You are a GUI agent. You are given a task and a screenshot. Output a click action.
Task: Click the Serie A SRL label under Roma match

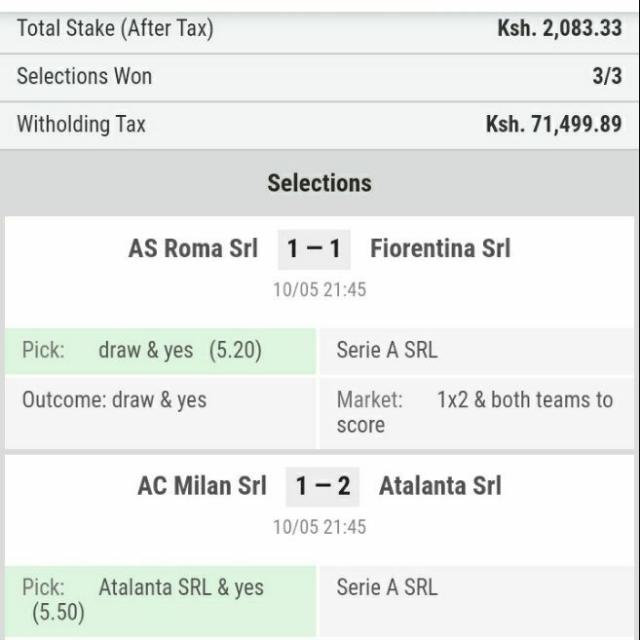point(387,350)
